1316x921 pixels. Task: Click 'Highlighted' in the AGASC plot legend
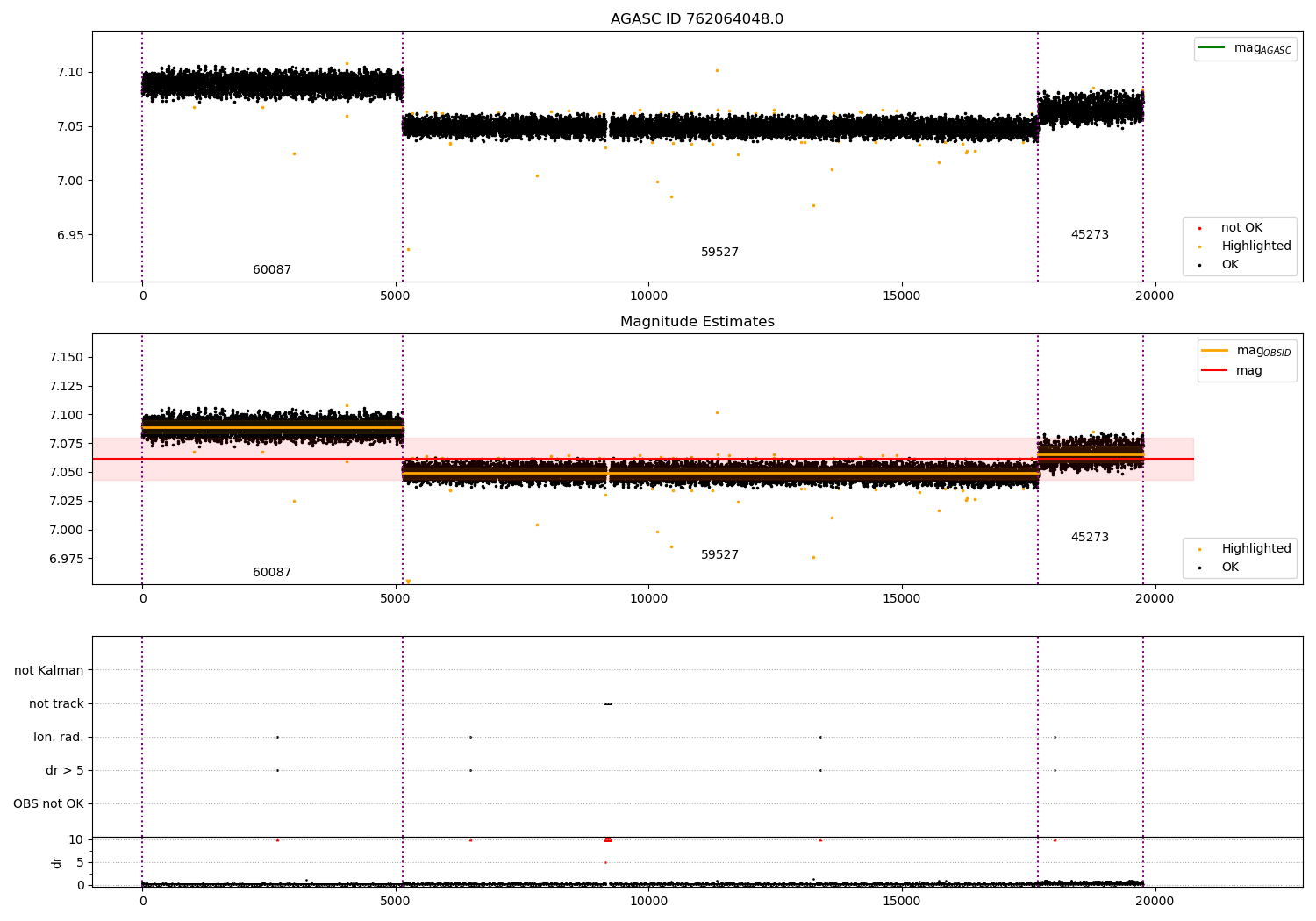pyautogui.click(x=1256, y=246)
